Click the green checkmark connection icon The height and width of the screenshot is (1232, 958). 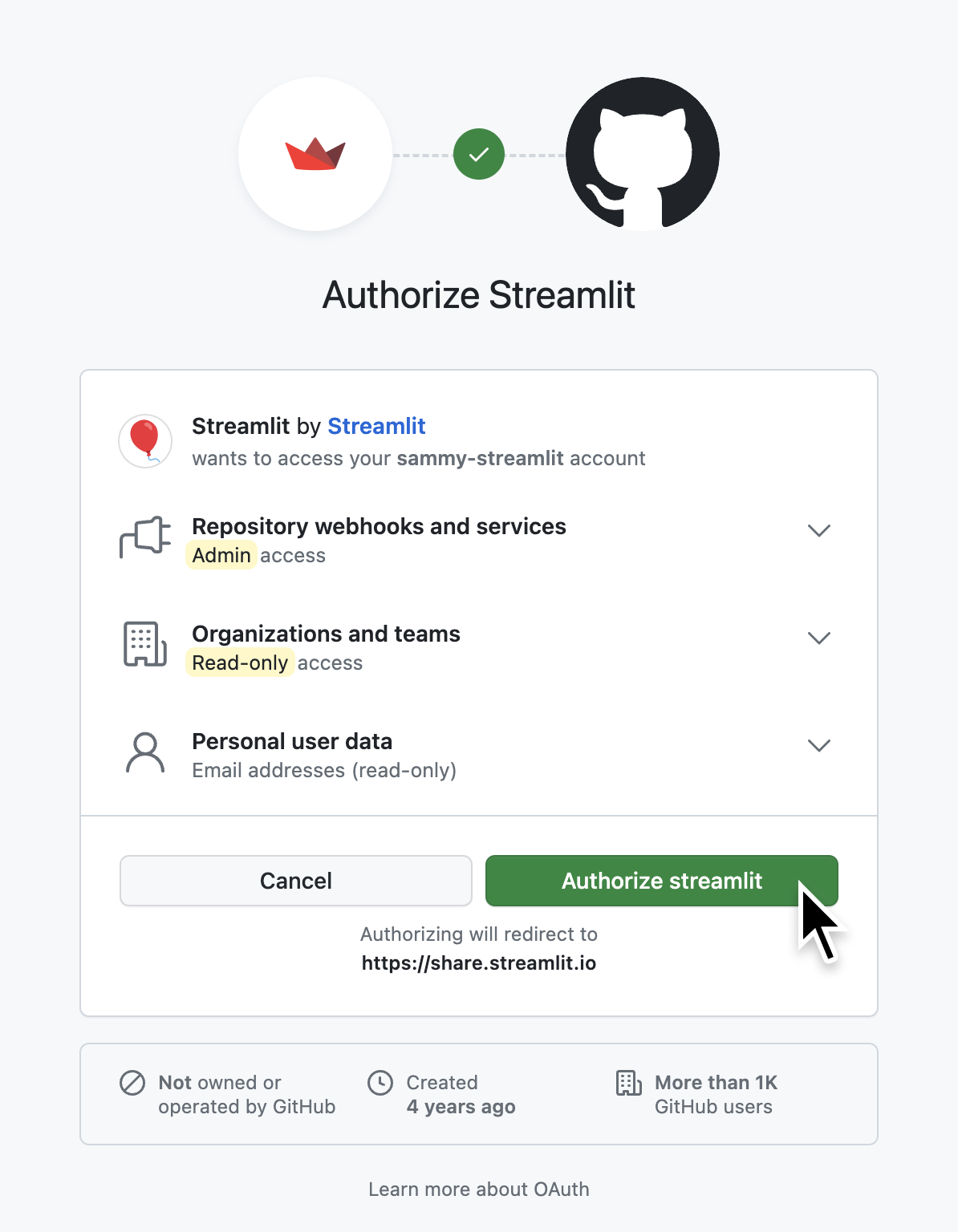479,154
